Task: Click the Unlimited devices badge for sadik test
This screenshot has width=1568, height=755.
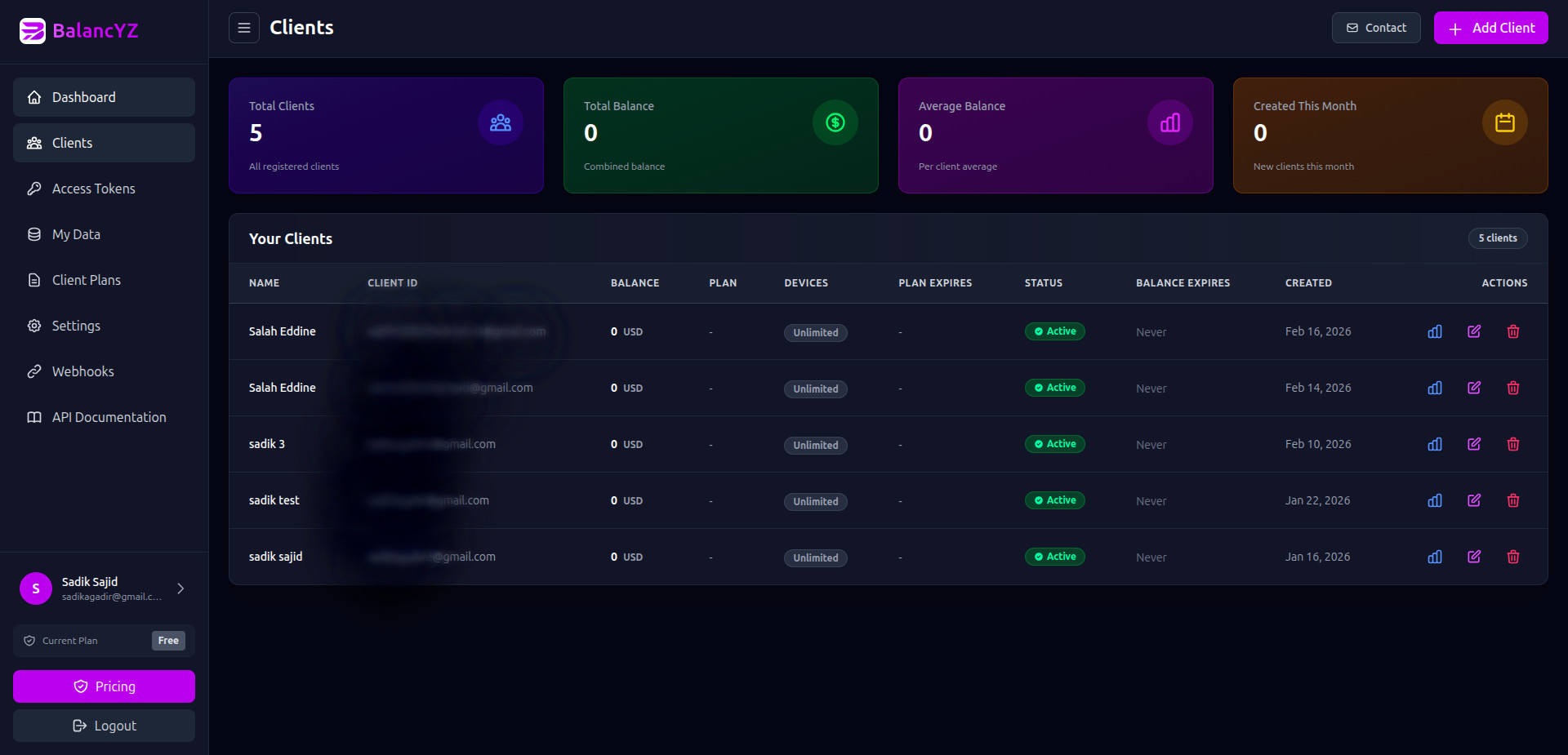Action: click(x=815, y=501)
